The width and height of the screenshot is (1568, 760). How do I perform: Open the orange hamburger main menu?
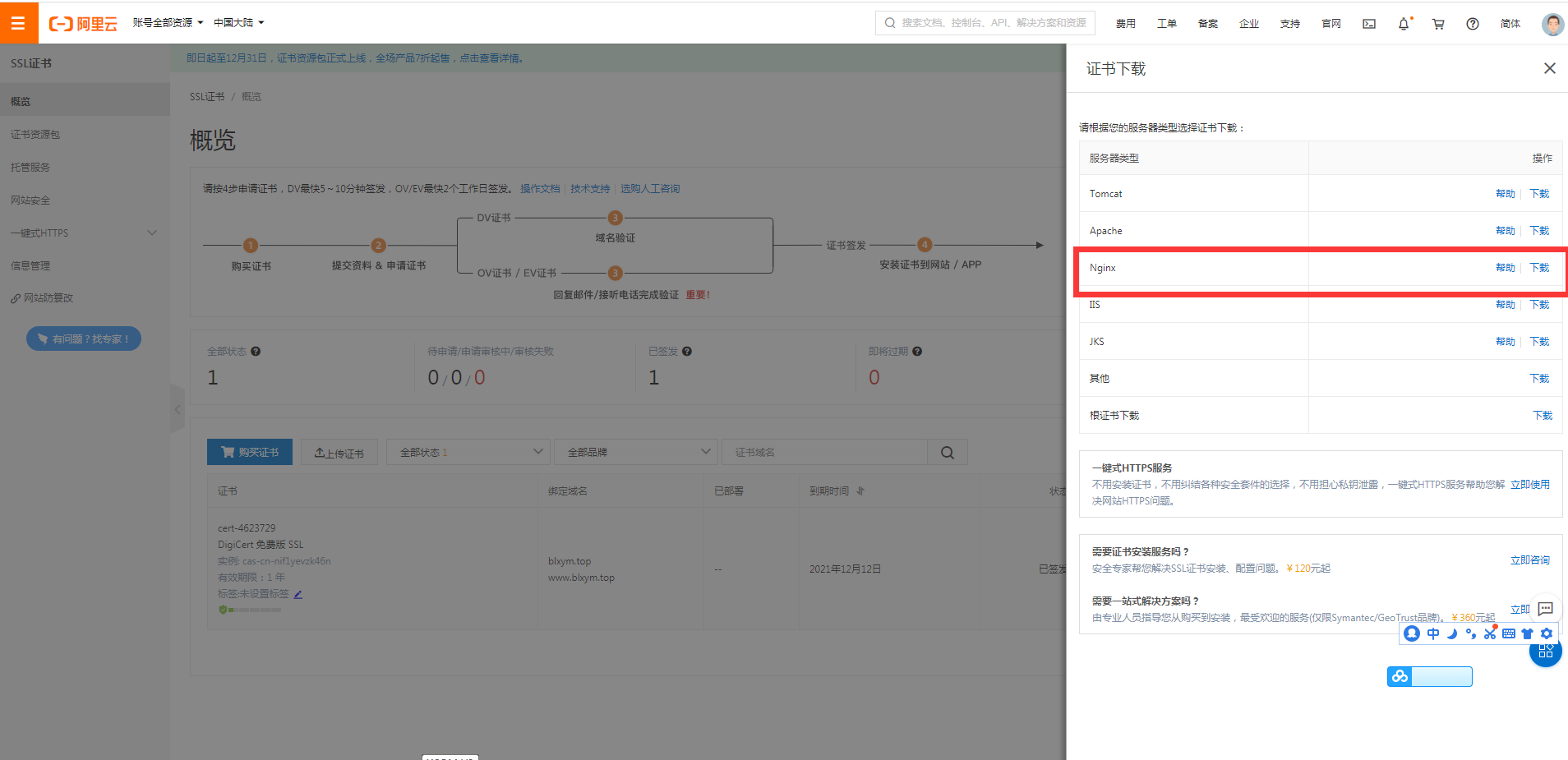pos(18,23)
